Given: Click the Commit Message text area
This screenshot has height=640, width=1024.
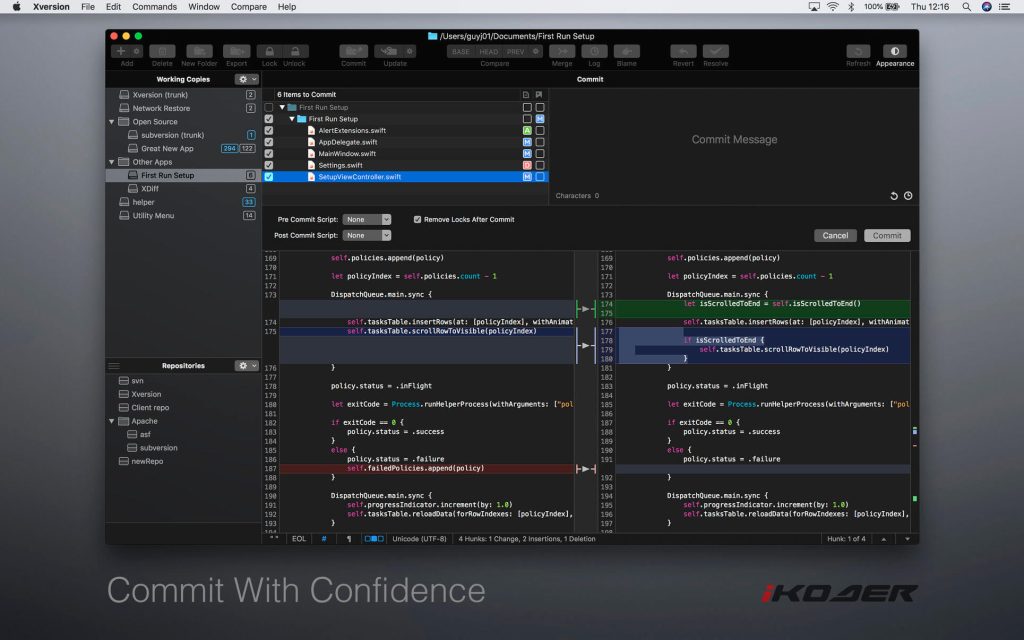Looking at the screenshot, I should (733, 140).
